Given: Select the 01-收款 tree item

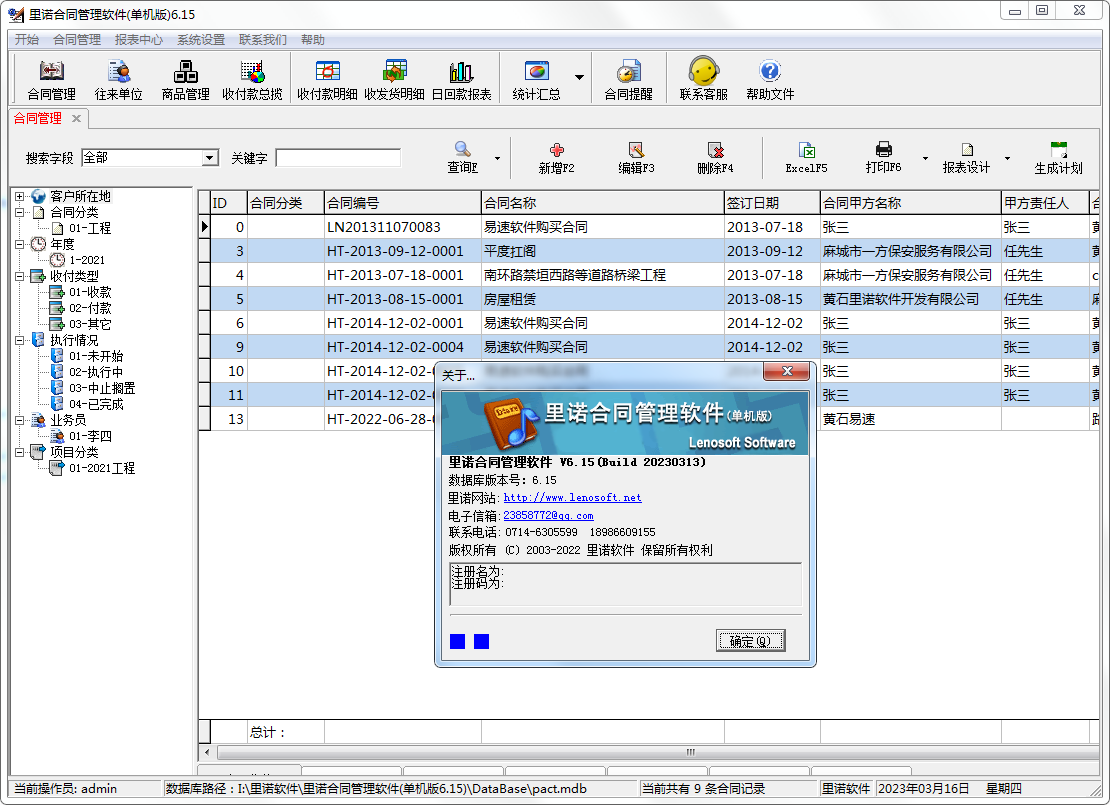Looking at the screenshot, I should pos(90,292).
